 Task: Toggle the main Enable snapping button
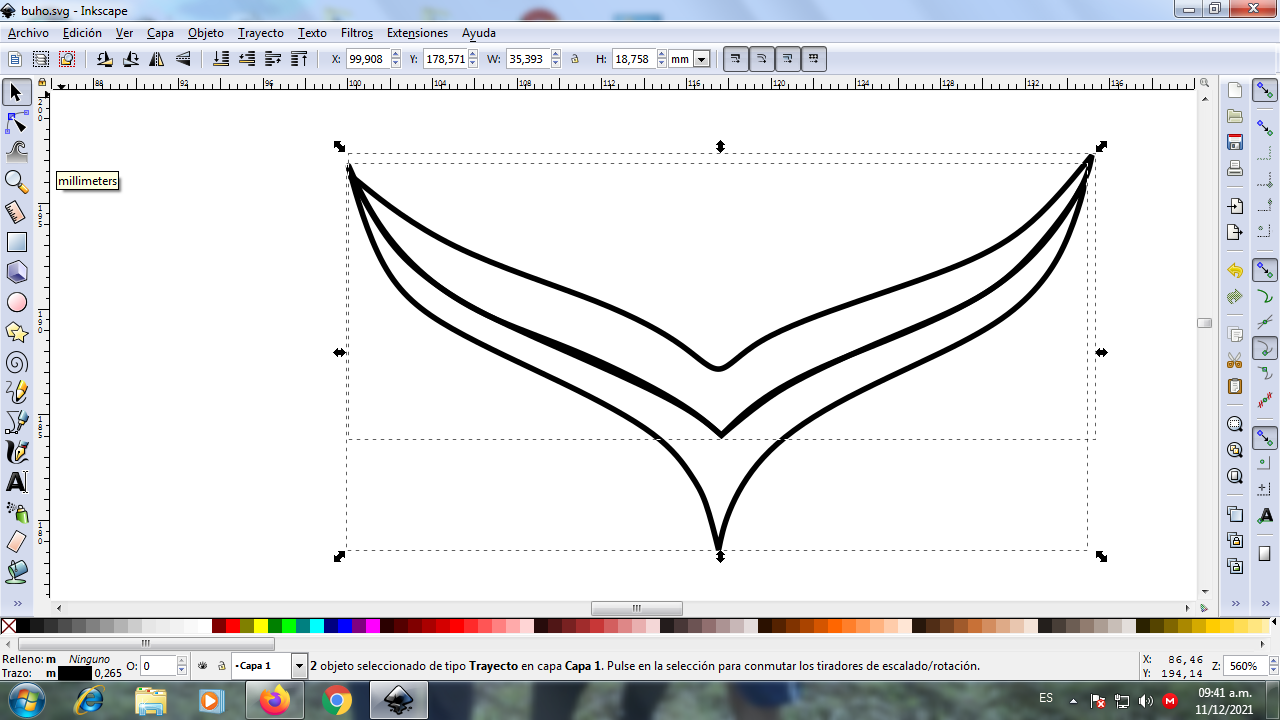click(1265, 91)
